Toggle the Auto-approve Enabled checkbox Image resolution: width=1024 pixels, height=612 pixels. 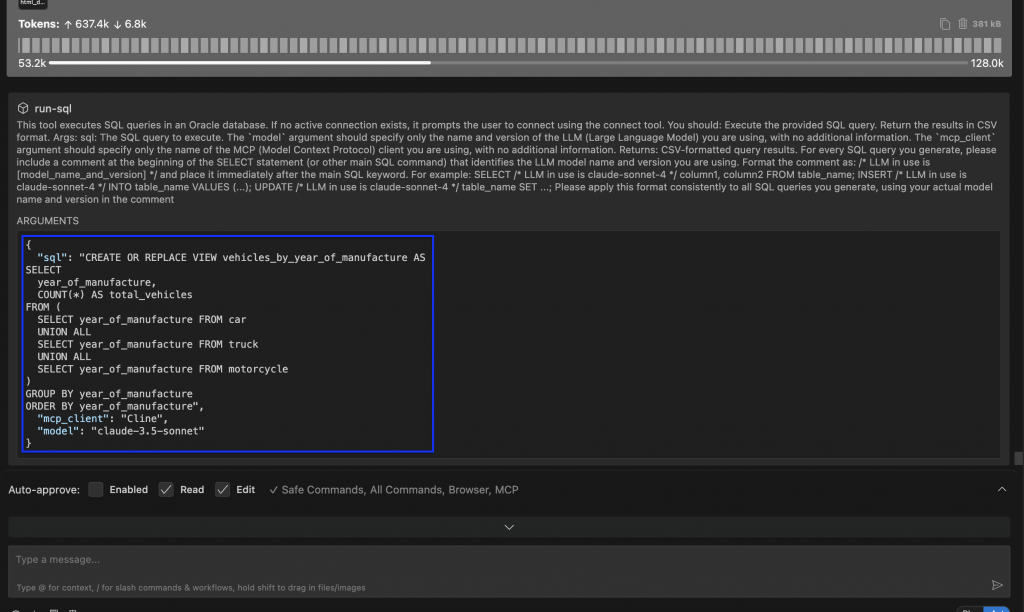tap(95, 489)
